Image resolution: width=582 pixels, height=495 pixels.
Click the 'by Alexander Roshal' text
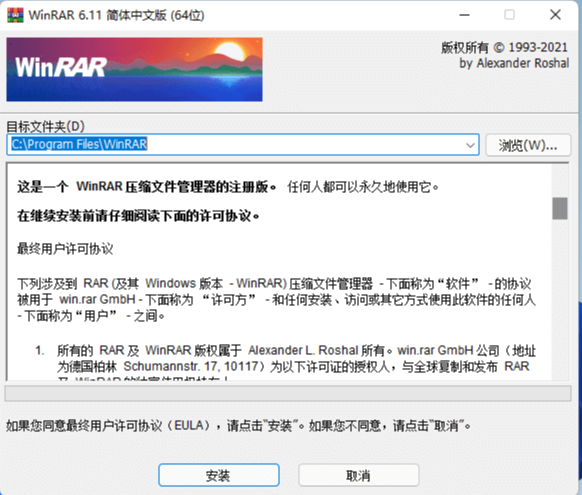point(514,63)
